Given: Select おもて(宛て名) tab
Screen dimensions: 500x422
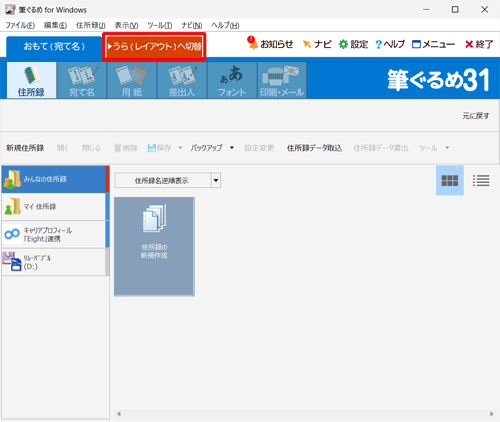Looking at the screenshot, I should coord(54,47).
